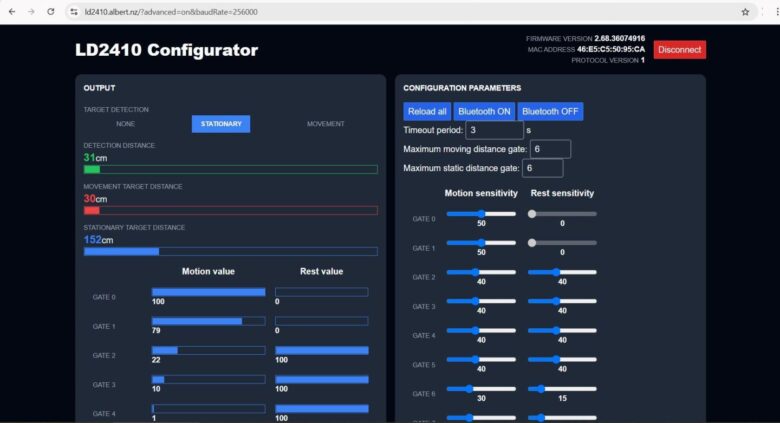Click Reload all button
Screen dimensions: 780x423
(x=427, y=111)
